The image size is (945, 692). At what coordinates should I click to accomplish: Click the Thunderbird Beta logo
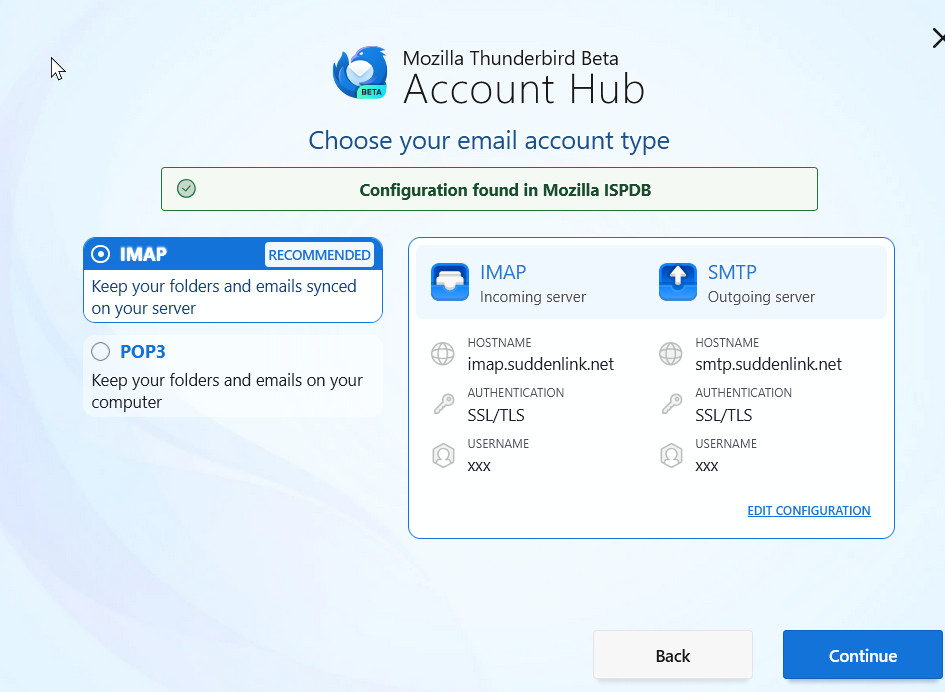360,72
